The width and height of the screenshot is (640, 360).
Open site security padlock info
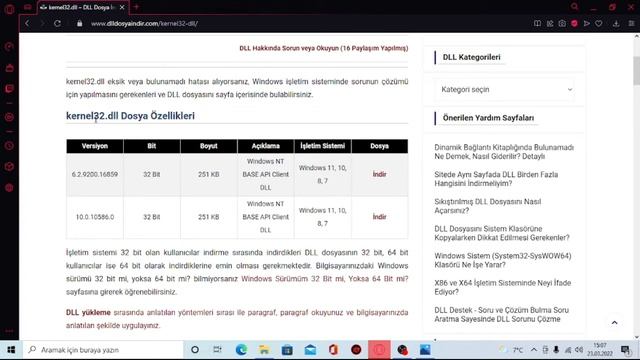click(x=80, y=24)
